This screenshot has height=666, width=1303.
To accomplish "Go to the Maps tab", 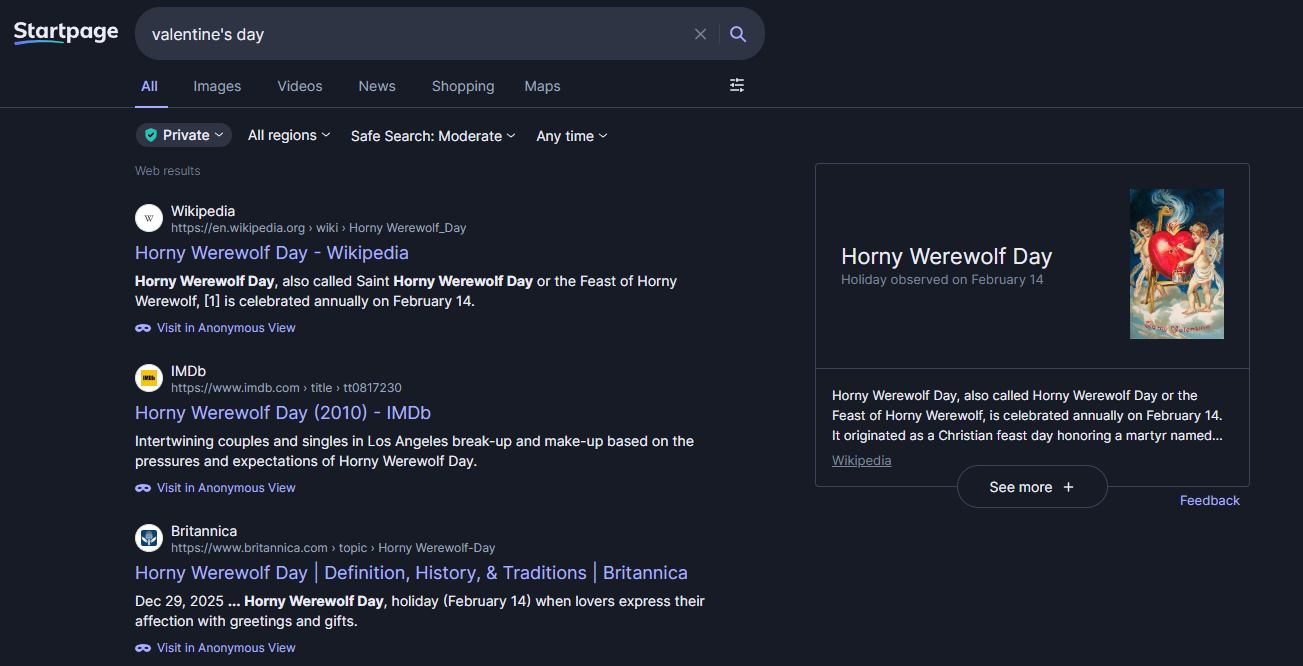I will click(x=542, y=86).
